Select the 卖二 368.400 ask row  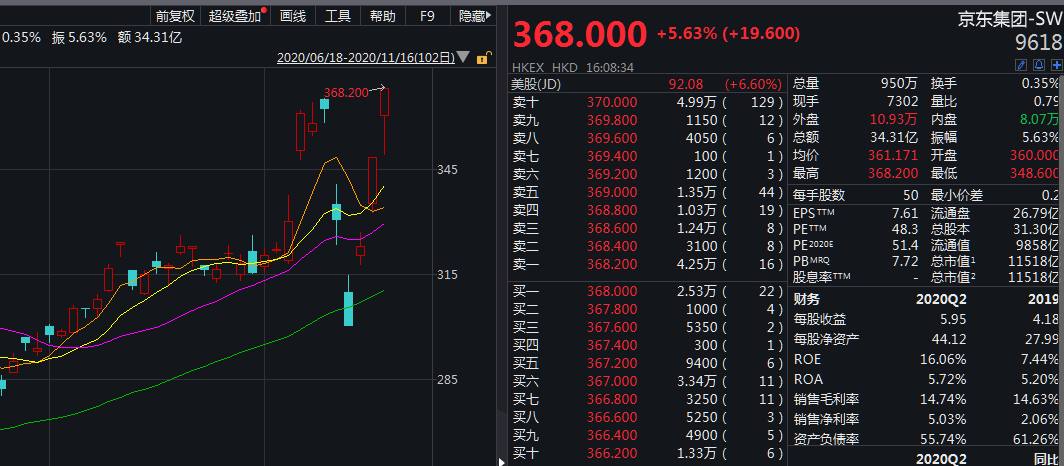(x=647, y=246)
